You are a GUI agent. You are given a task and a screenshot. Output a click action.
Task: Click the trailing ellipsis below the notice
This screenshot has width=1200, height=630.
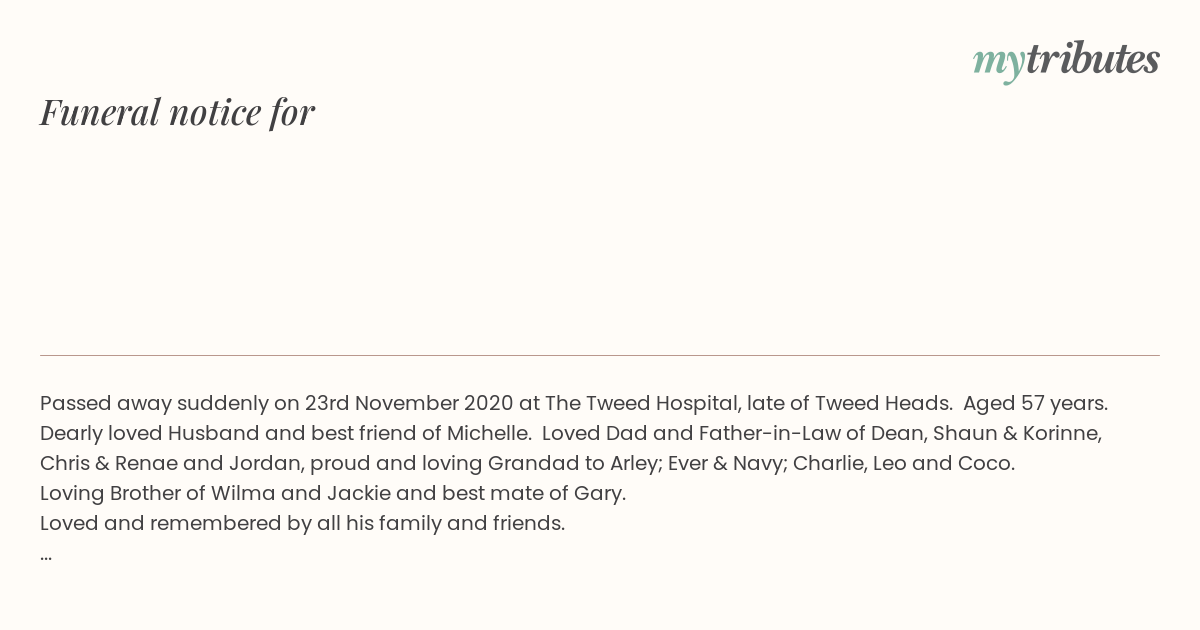[x=46, y=554]
